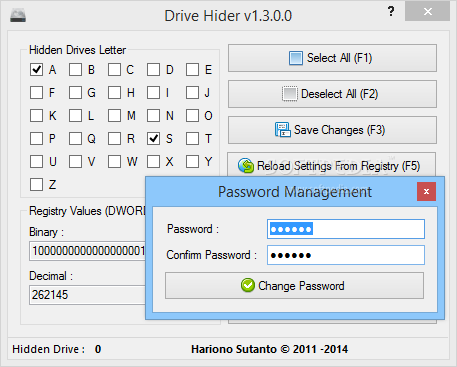Click the Deselect All (F2) button

[x=332, y=94]
